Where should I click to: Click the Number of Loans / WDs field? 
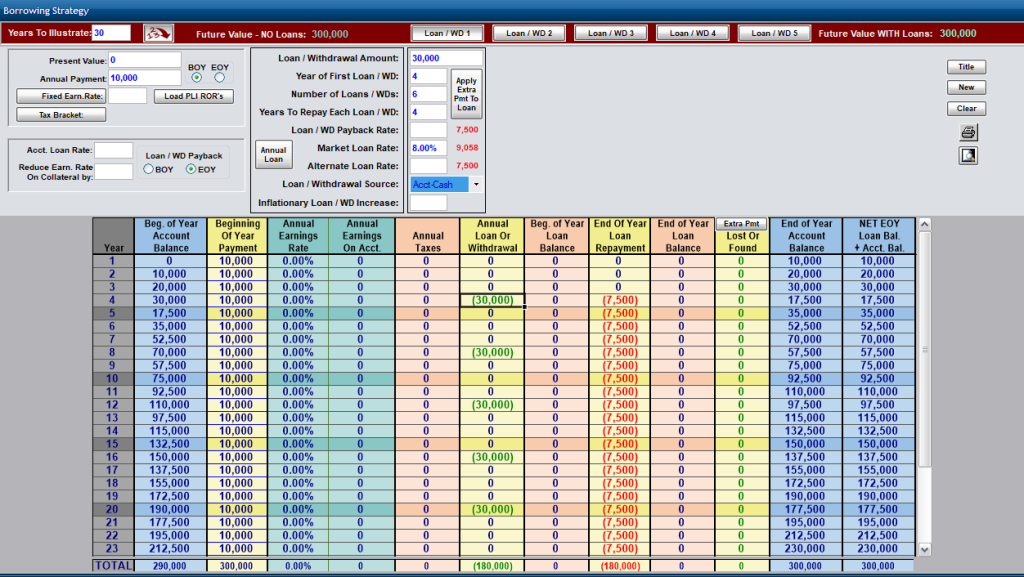(x=428, y=94)
